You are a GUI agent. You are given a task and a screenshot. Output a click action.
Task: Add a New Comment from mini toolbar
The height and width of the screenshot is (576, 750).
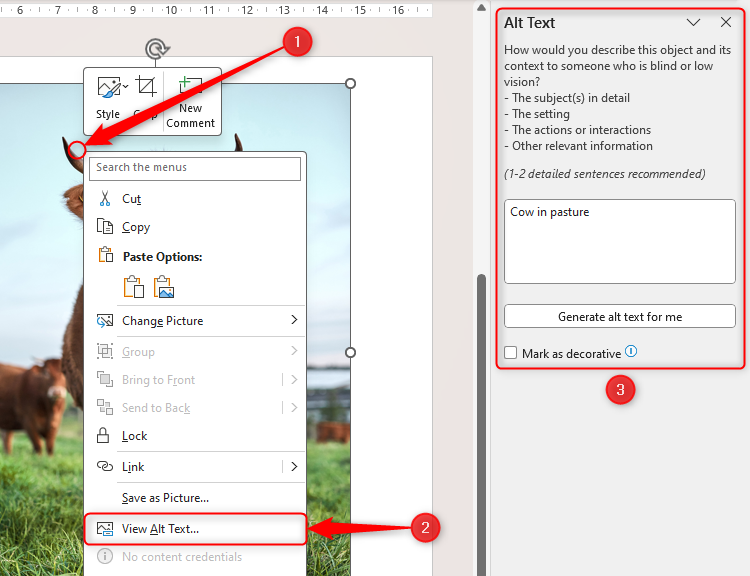(190, 90)
